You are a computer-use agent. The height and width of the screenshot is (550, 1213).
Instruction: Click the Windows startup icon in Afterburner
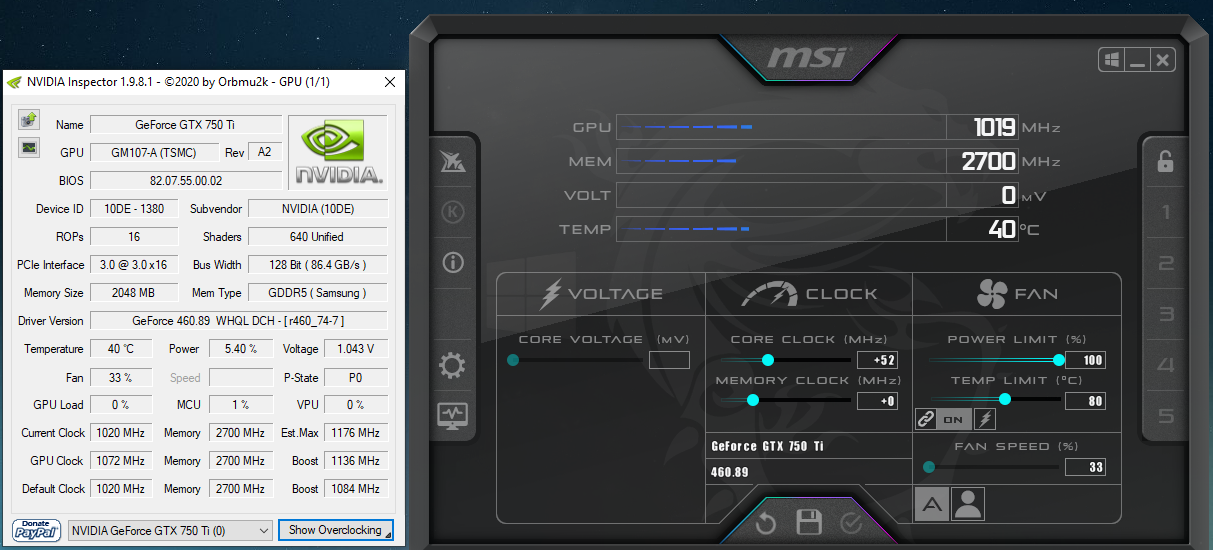click(1111, 61)
